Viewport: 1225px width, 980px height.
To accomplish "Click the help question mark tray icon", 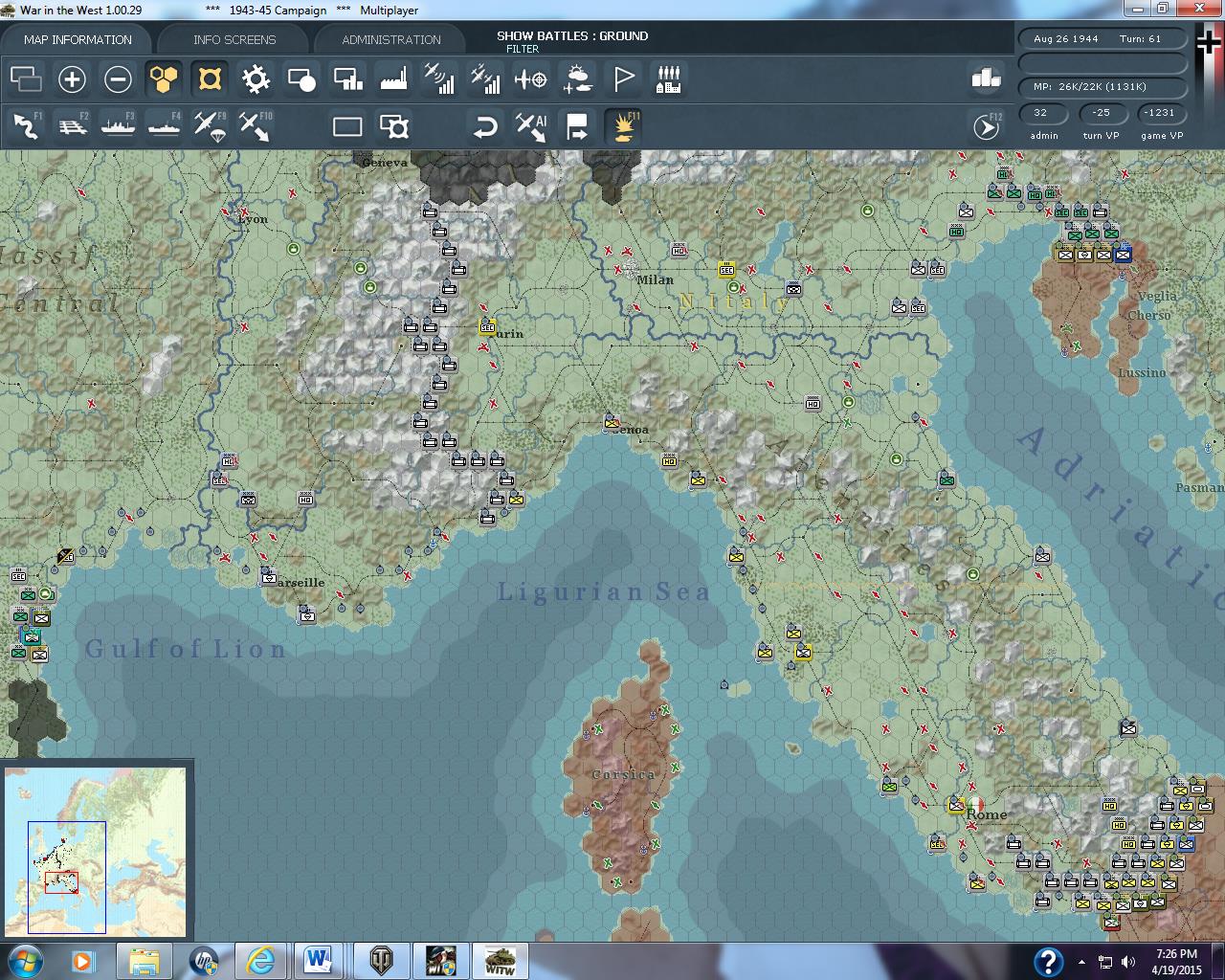I will pyautogui.click(x=1048, y=962).
